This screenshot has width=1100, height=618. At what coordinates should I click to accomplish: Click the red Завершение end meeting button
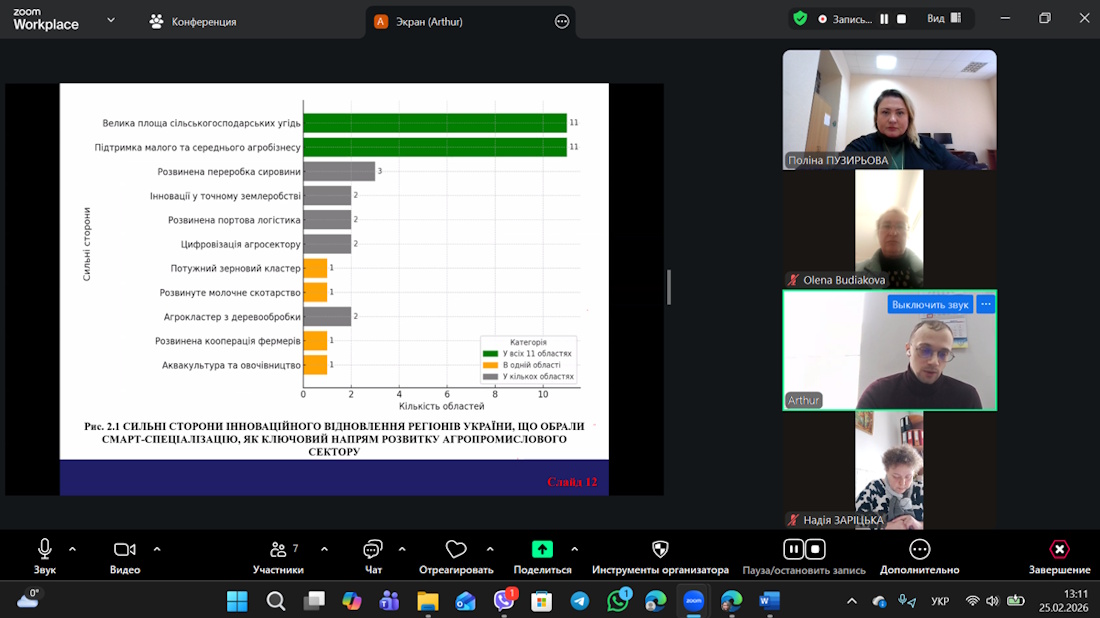pyautogui.click(x=1059, y=549)
